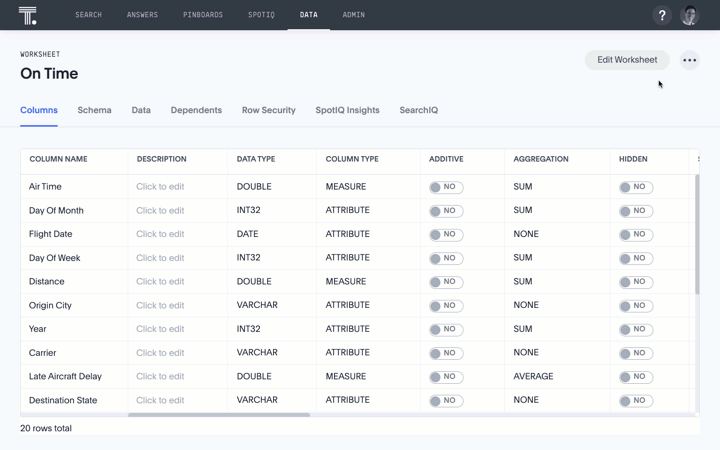Screen dimensions: 720x450
Task: Edit description for Origin City
Action: tap(160, 305)
